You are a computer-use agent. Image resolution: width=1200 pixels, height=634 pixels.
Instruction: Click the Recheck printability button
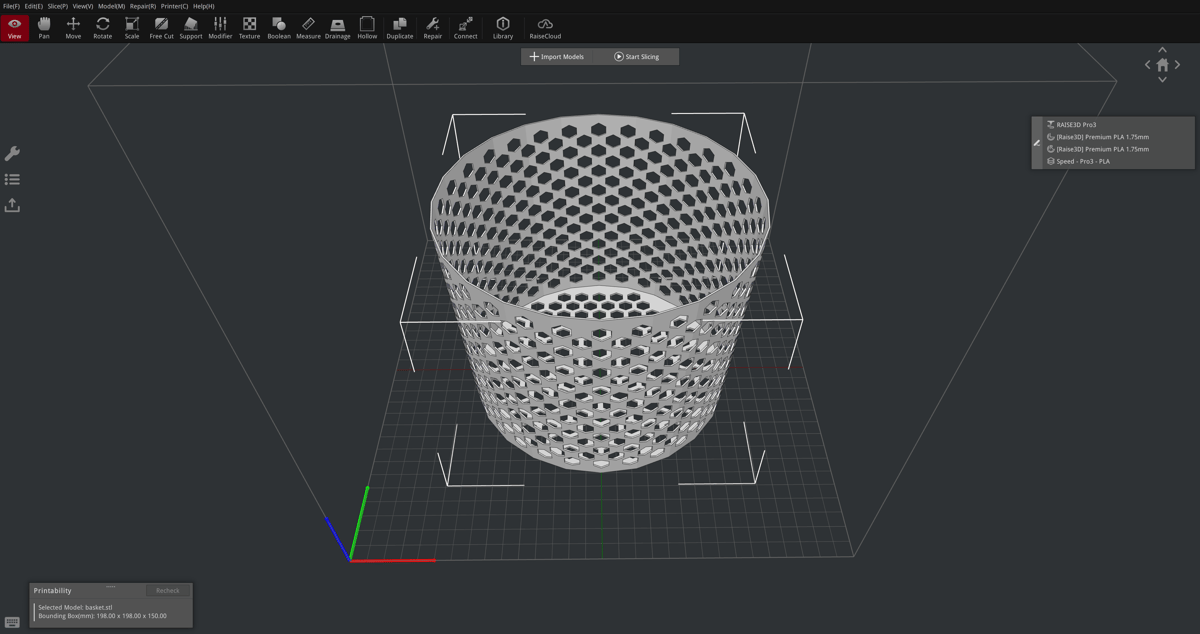(x=168, y=591)
